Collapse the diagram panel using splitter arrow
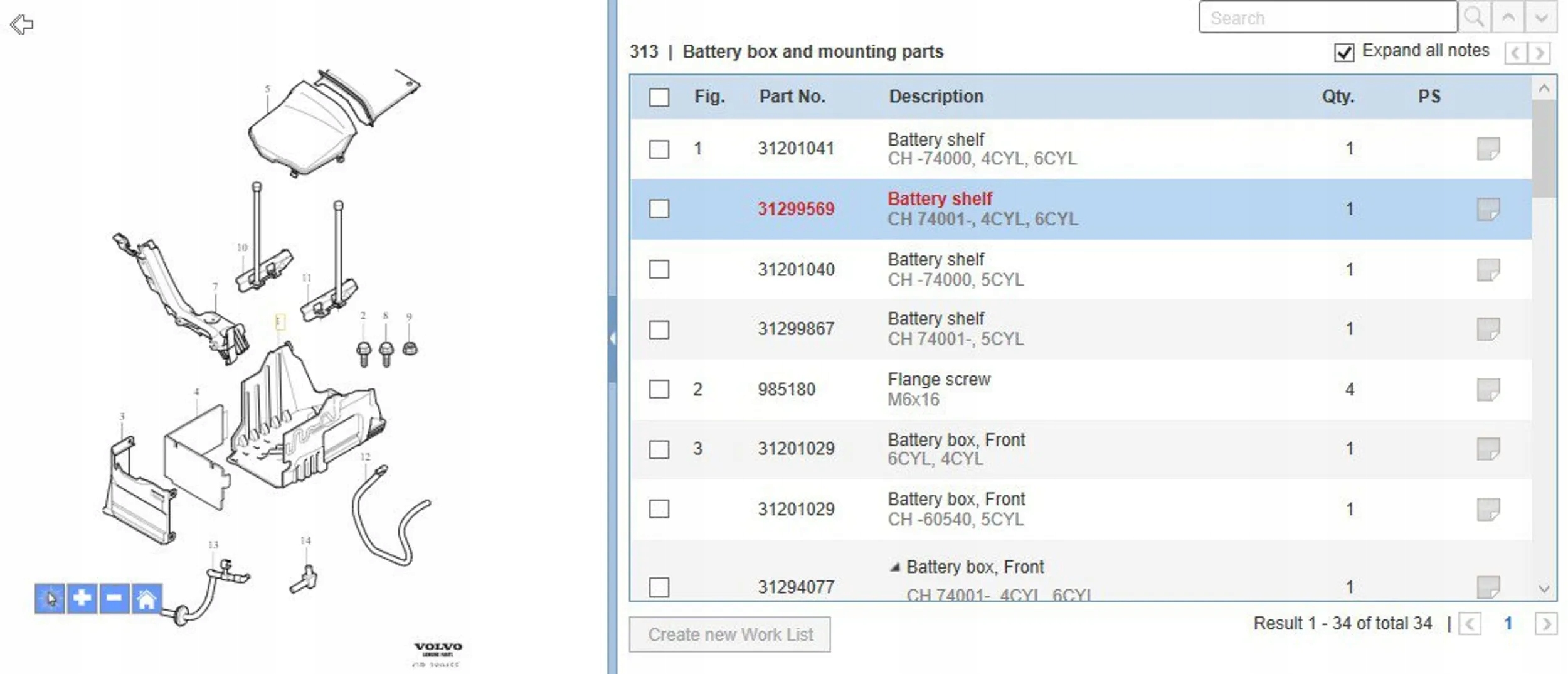The width and height of the screenshot is (1568, 674). (612, 339)
